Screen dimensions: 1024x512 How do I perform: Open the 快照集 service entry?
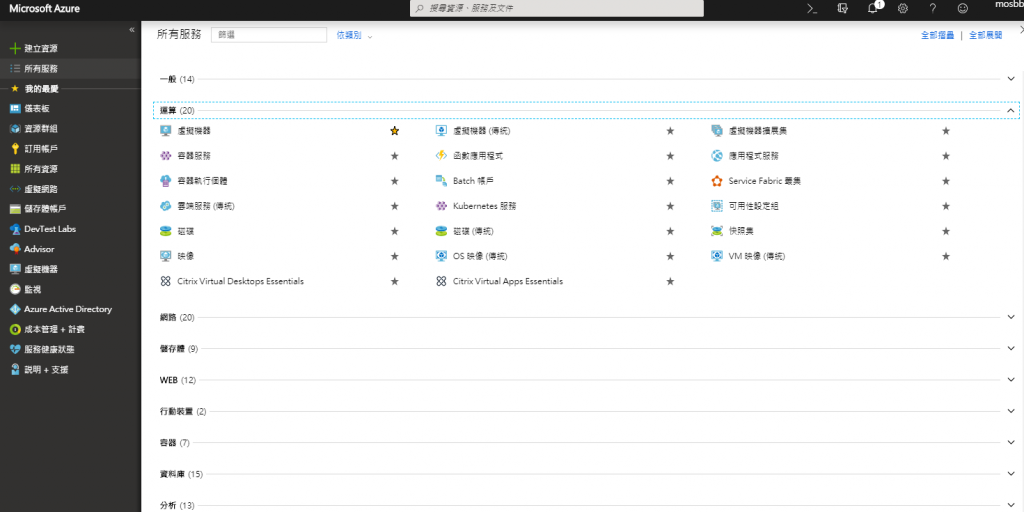click(x=741, y=231)
